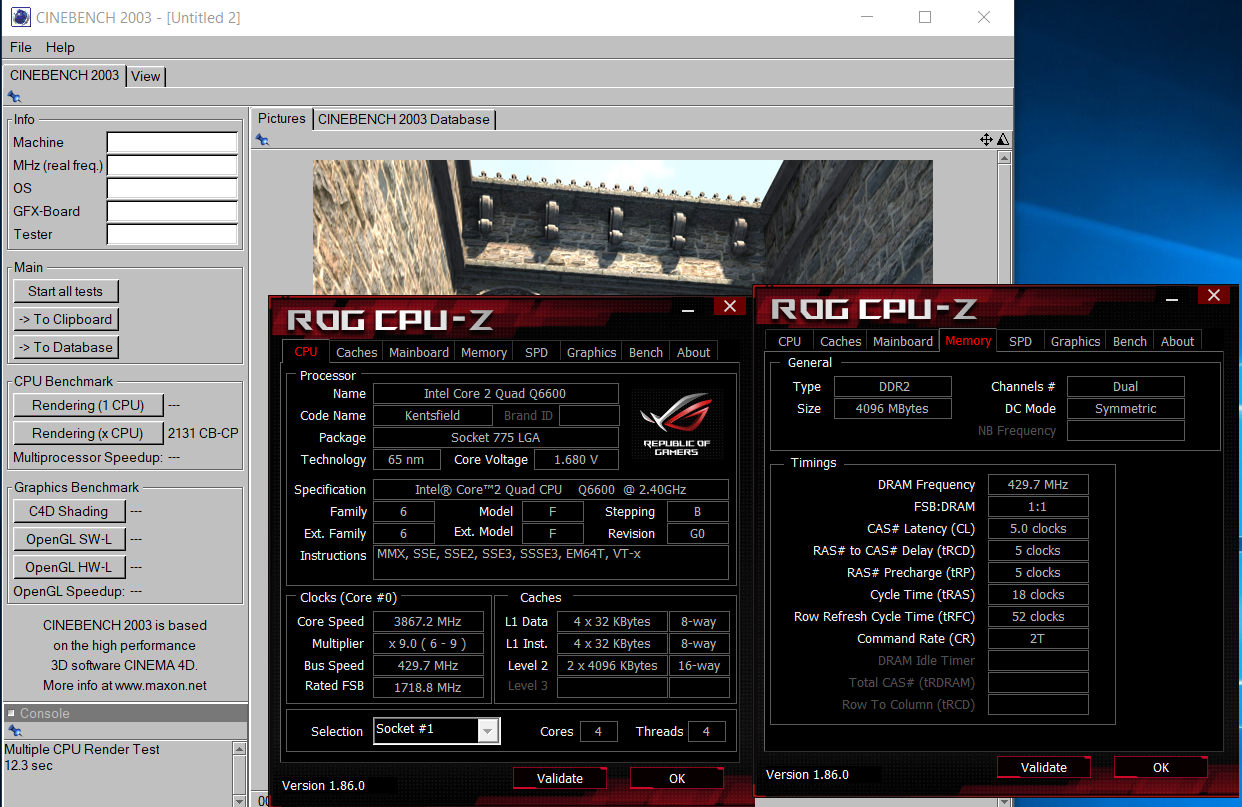Screen dimensions: 1242x807
Task: Click the rendered castle picture
Action: coord(622,225)
